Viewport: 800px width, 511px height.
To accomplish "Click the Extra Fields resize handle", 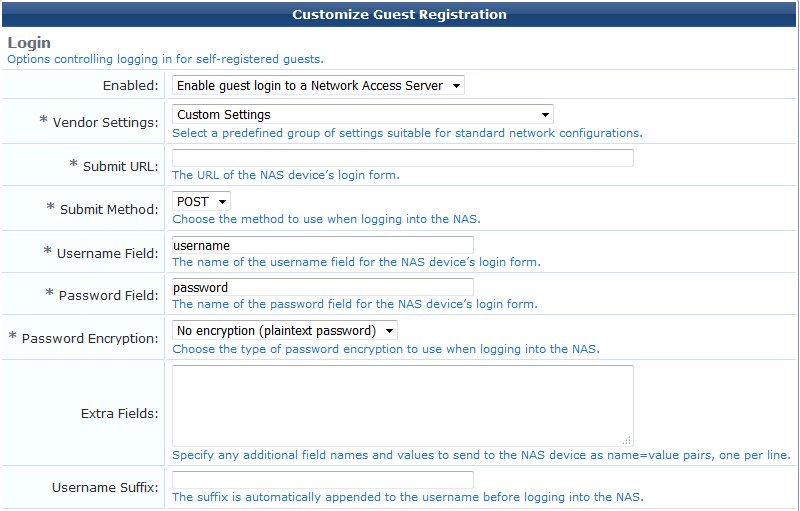I will pyautogui.click(x=627, y=440).
